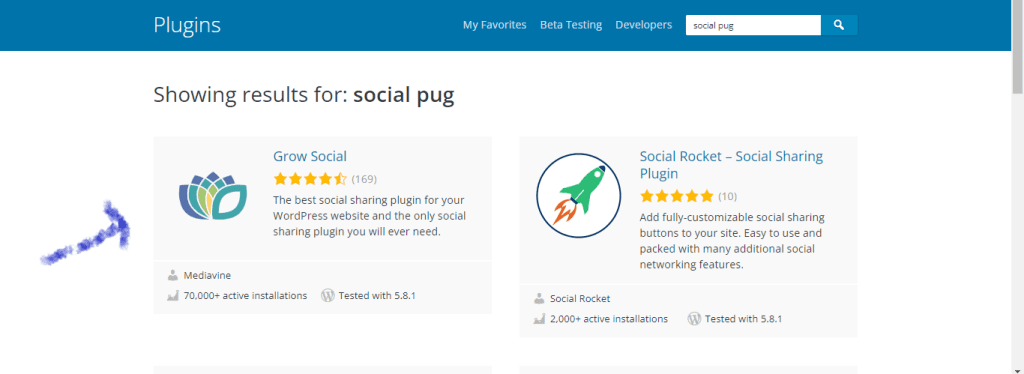
Task: Click WordPress logo beside Social Rocket Tested with
Action: point(694,319)
